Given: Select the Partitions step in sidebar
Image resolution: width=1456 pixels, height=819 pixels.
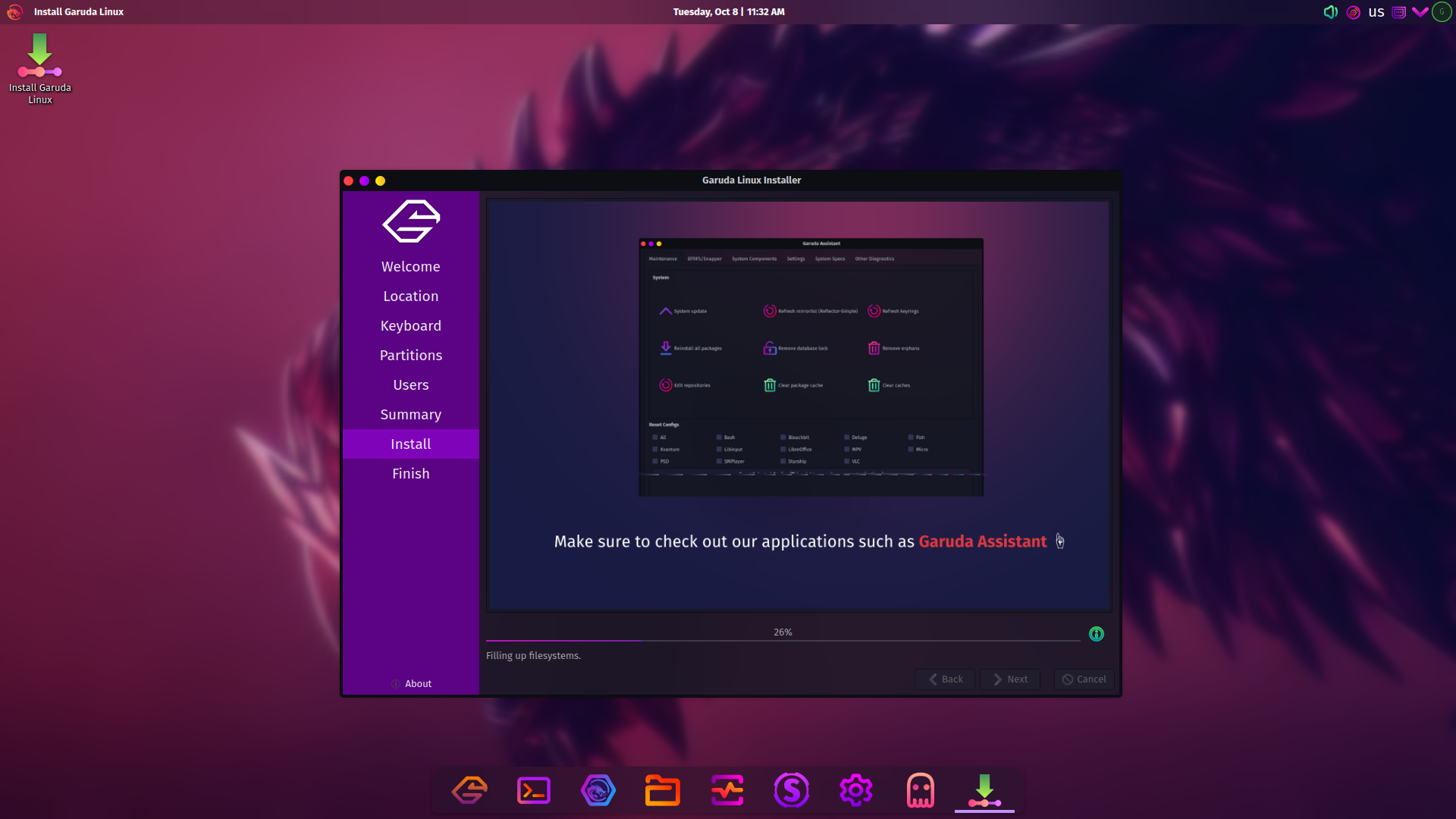Looking at the screenshot, I should 411,356.
